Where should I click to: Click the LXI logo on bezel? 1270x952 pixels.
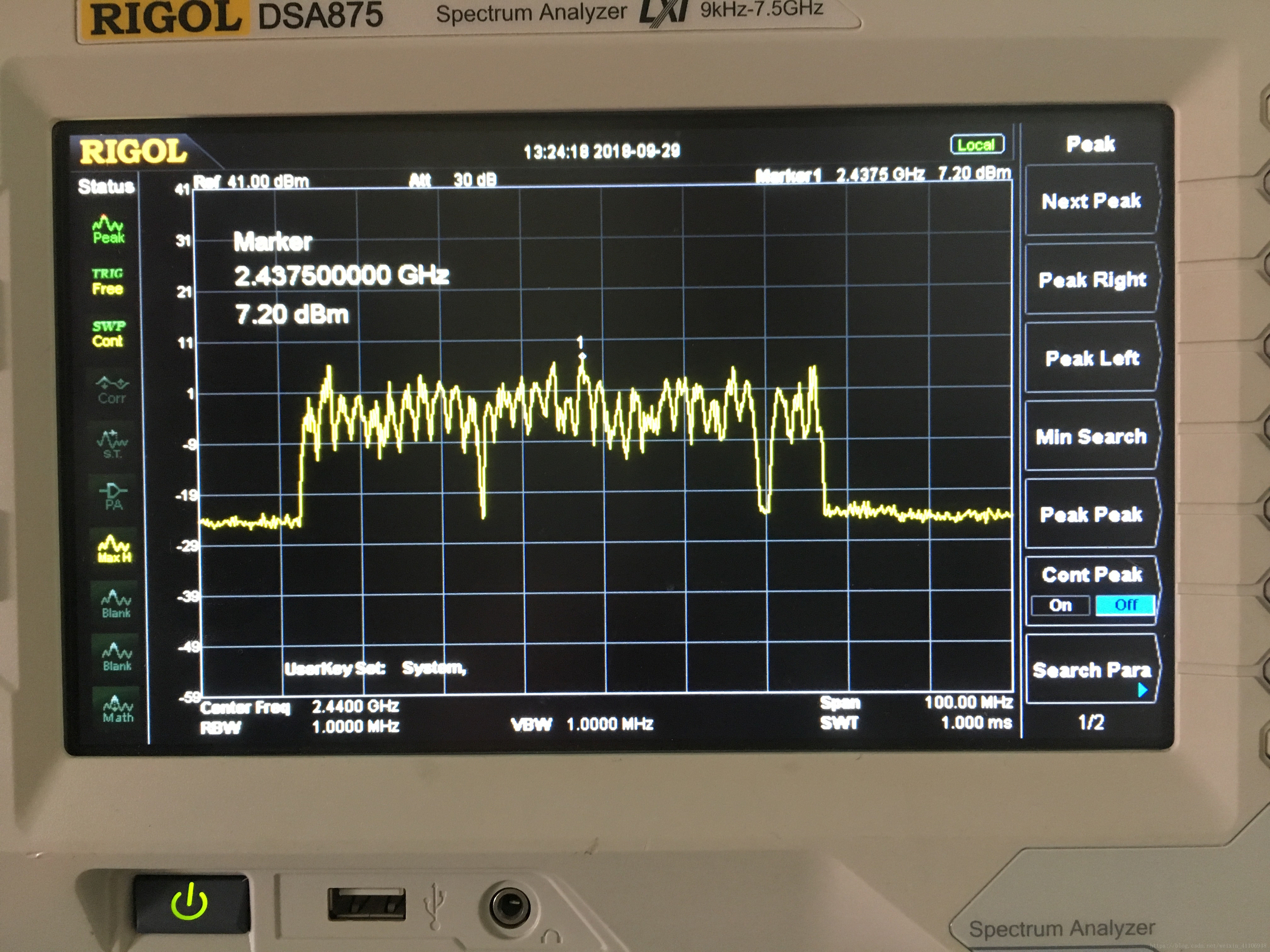[x=663, y=13]
